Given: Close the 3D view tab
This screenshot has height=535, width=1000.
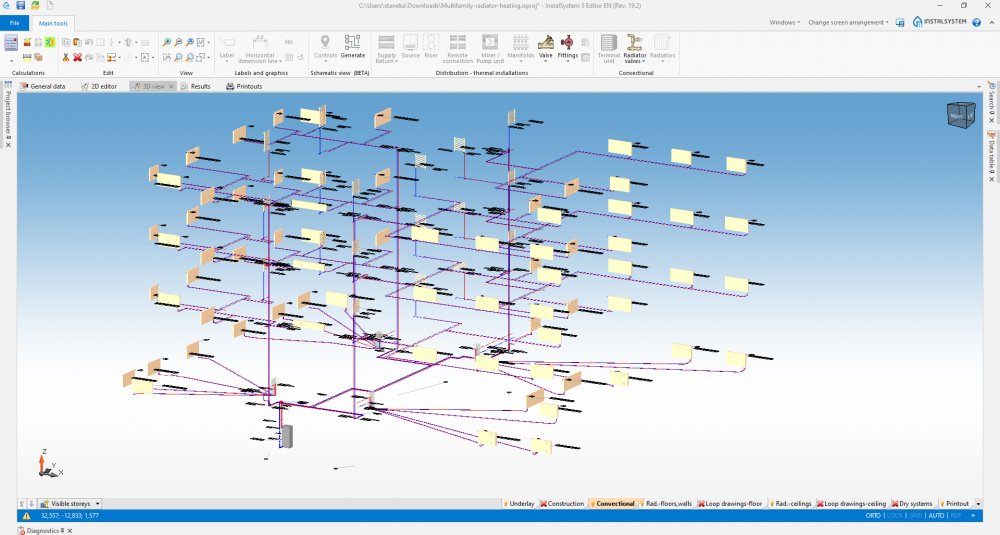Looking at the screenshot, I should point(171,86).
